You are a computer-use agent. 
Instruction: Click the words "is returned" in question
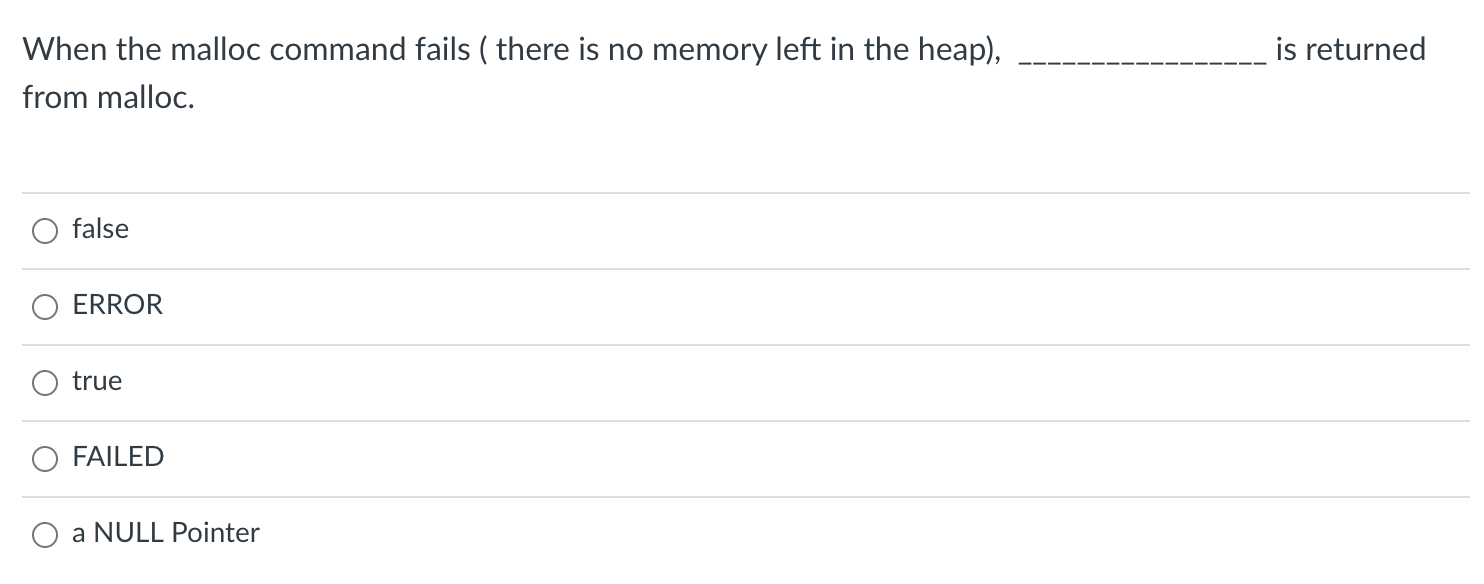(x=1350, y=49)
